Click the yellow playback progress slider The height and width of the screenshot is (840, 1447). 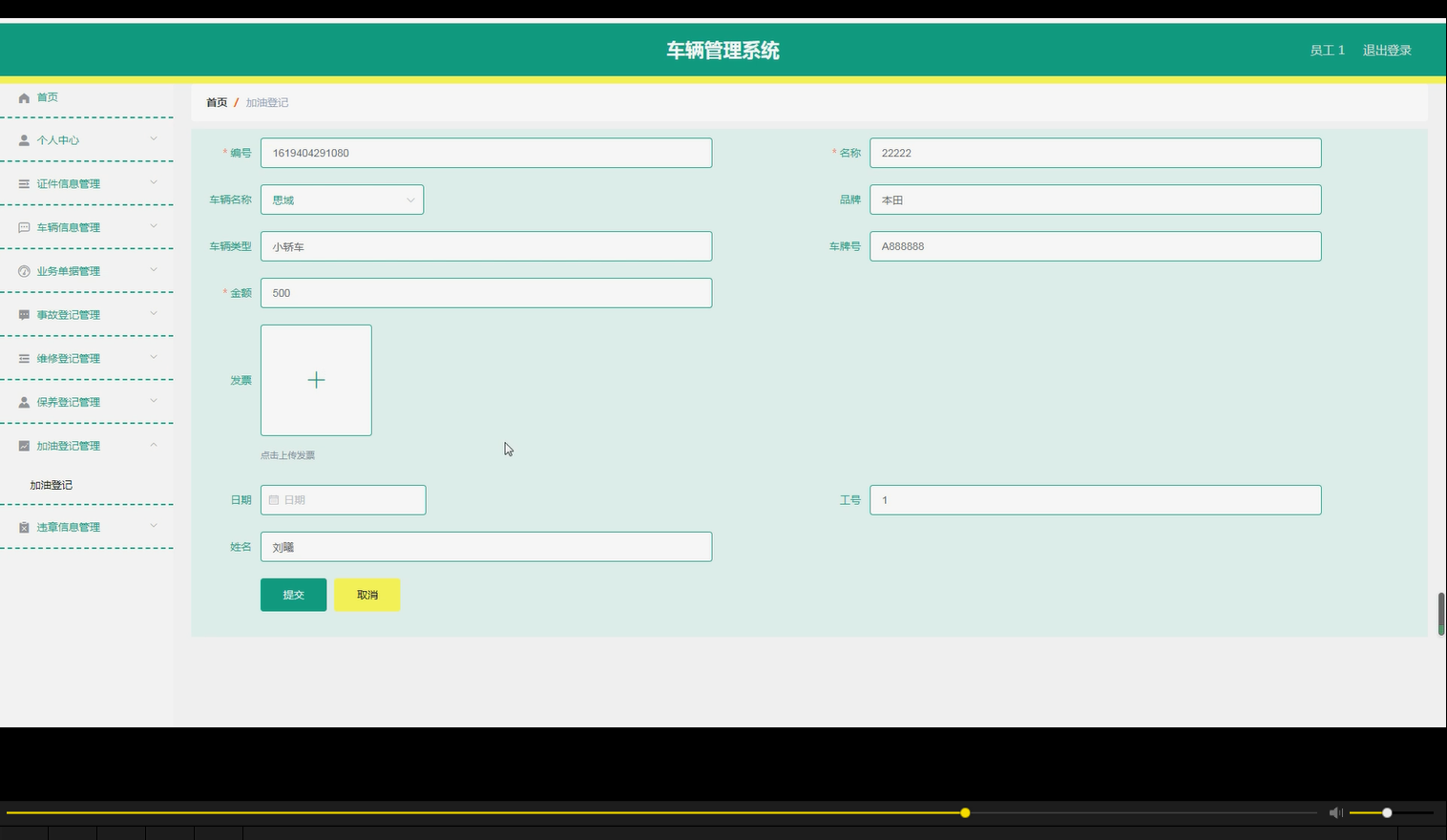click(964, 812)
